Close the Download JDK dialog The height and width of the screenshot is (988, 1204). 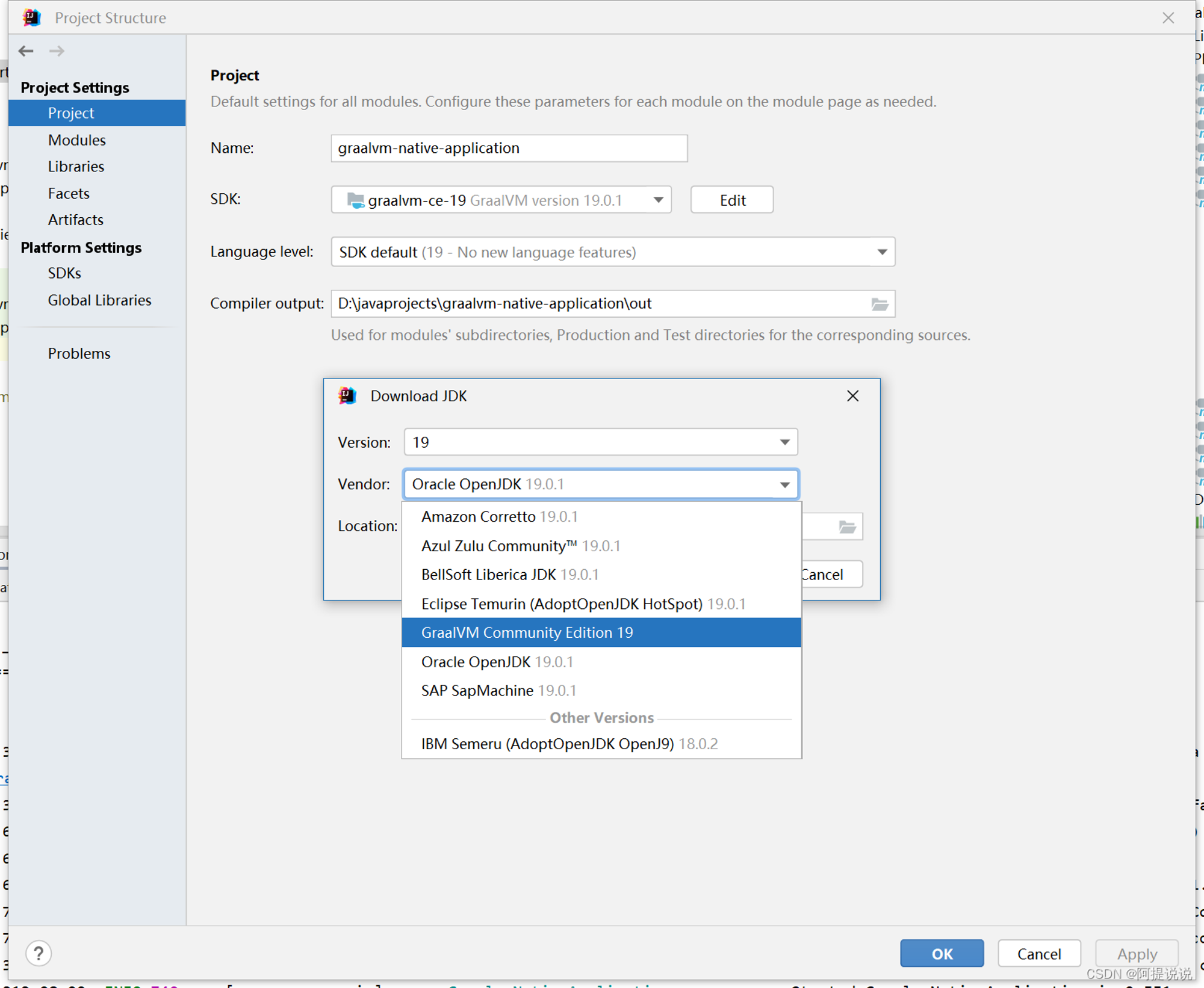coord(852,396)
